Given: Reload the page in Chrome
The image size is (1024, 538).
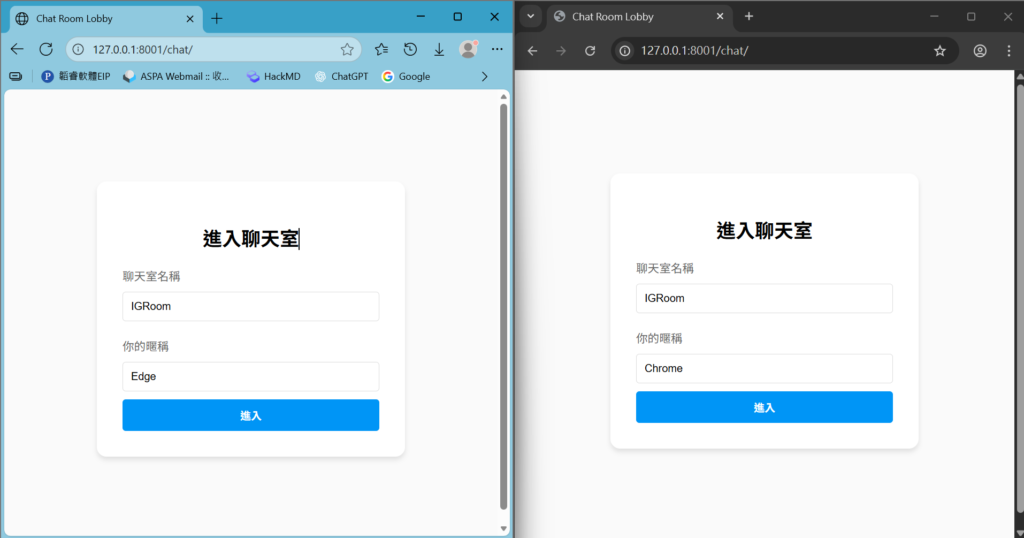Looking at the screenshot, I should coord(590,51).
